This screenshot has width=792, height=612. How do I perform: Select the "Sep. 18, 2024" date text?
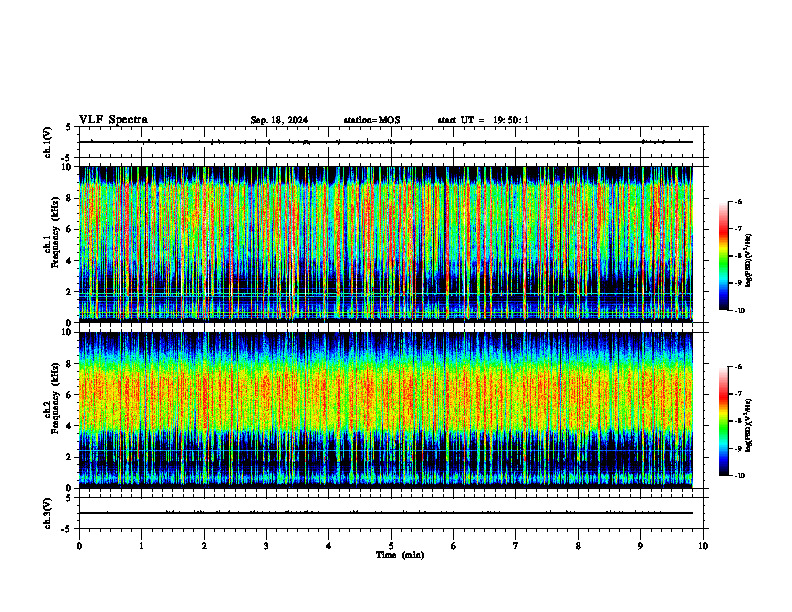coord(279,120)
